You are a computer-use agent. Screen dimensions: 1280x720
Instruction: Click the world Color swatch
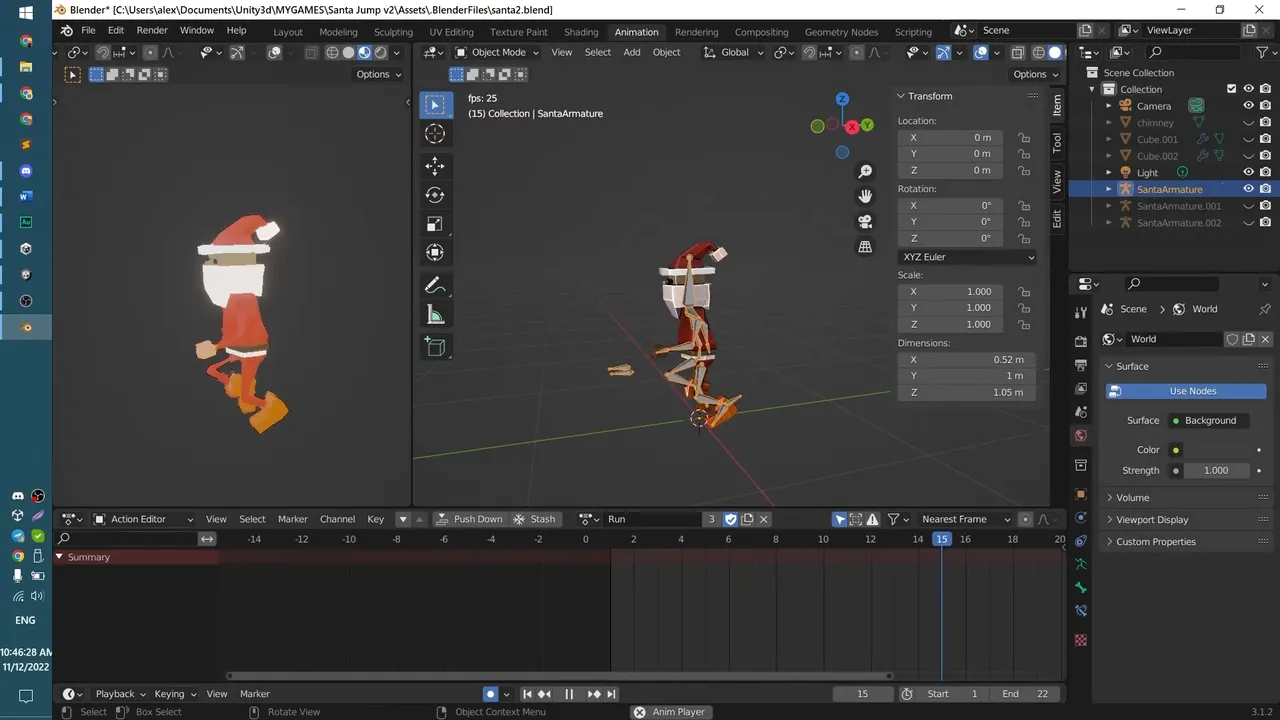[x=1176, y=450]
